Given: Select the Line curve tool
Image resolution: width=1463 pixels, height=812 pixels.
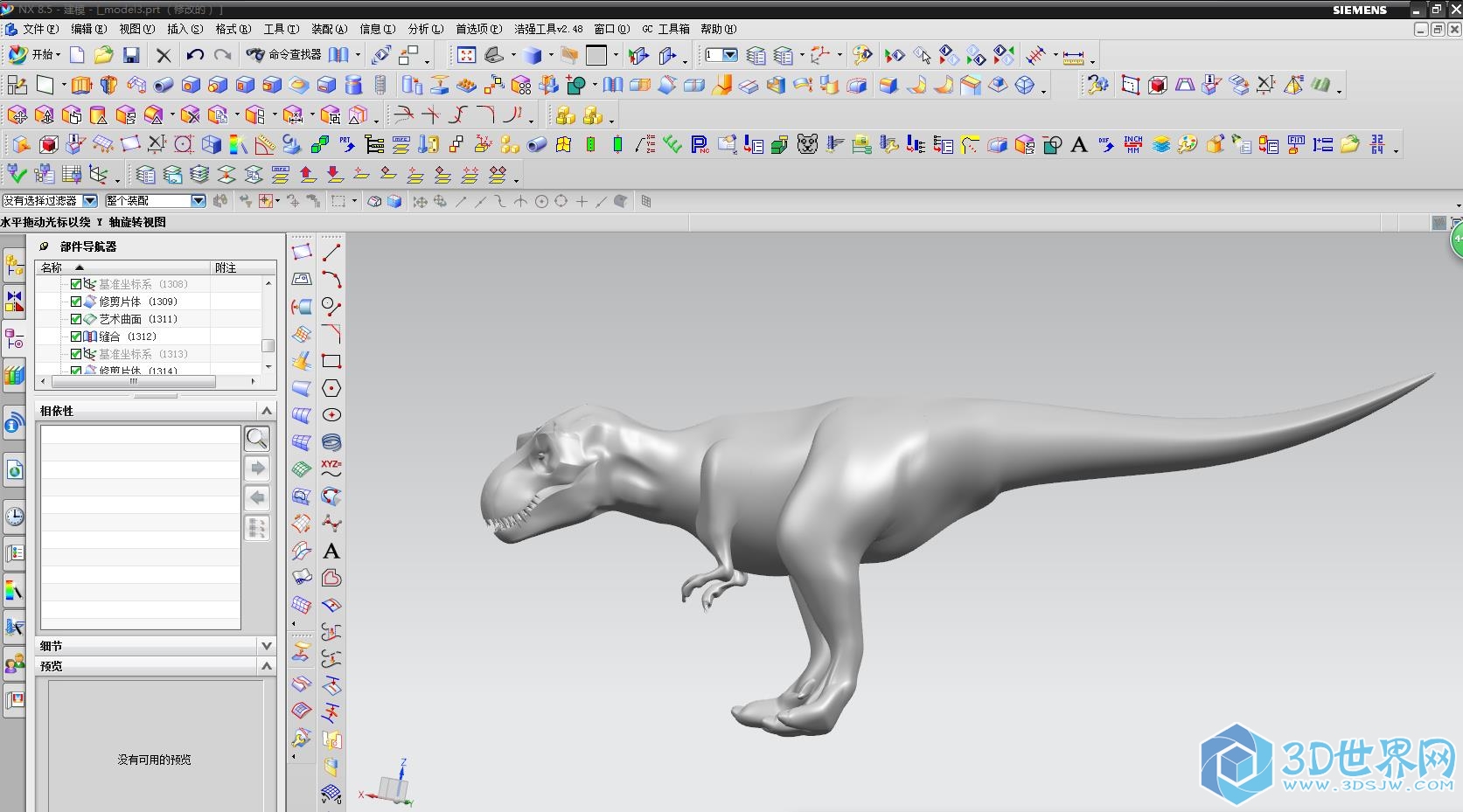Looking at the screenshot, I should 331,253.
